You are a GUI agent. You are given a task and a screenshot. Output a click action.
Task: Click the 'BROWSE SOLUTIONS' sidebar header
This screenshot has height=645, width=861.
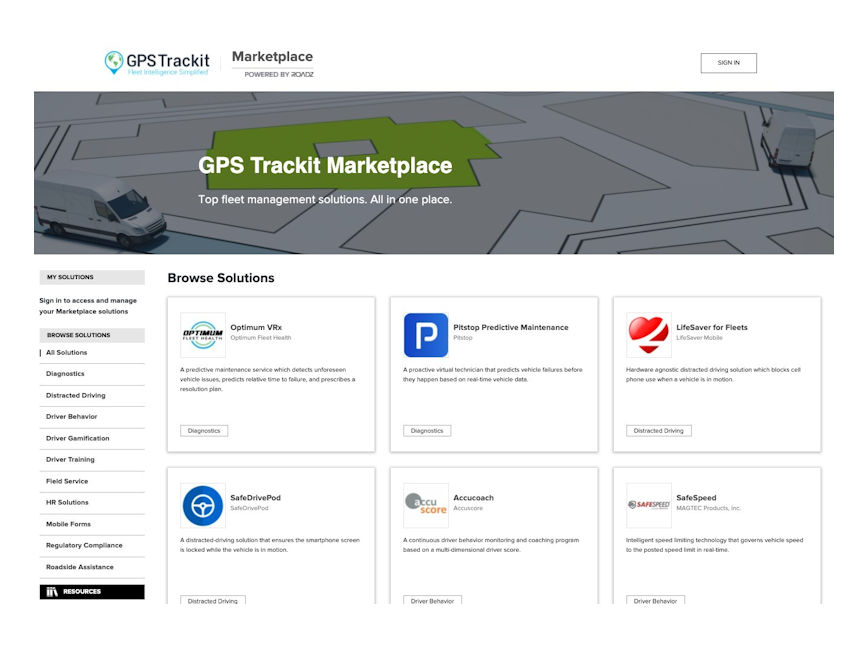(92, 335)
